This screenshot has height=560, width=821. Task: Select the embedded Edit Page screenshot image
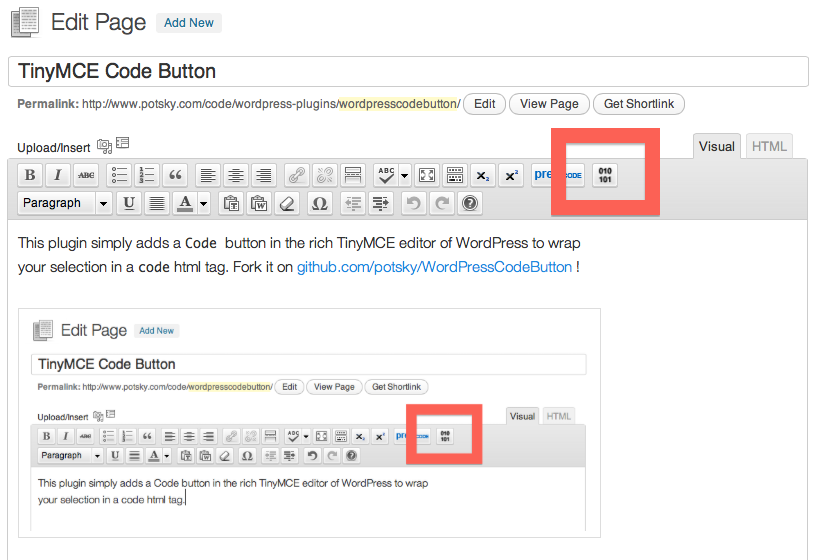(x=309, y=423)
